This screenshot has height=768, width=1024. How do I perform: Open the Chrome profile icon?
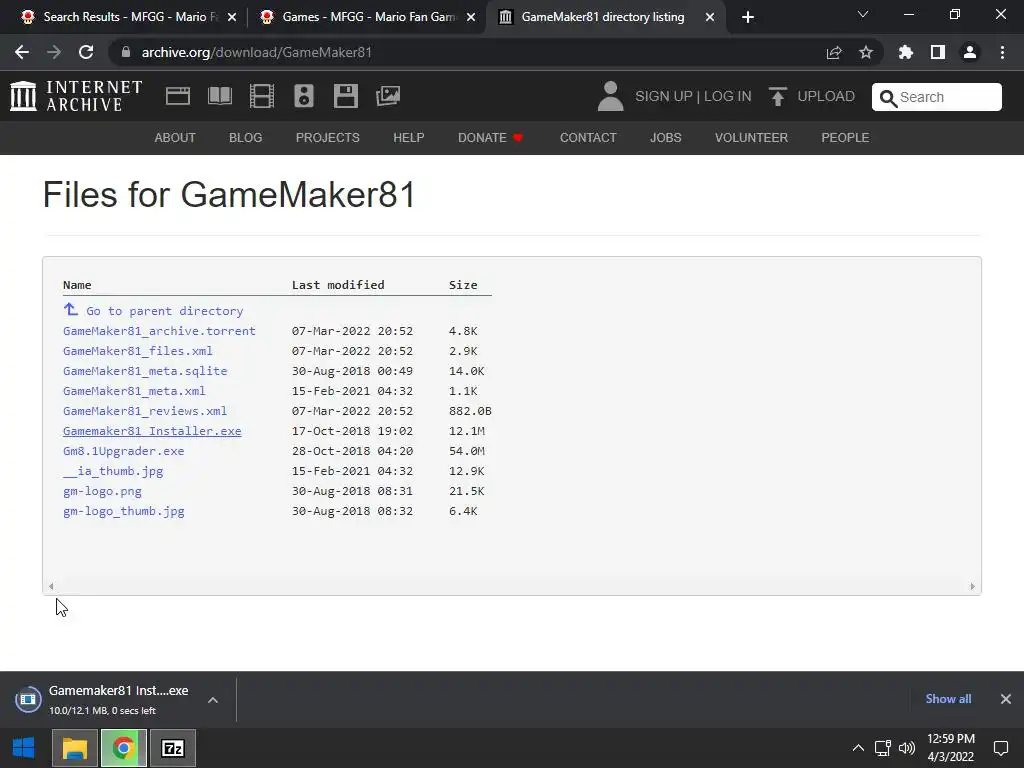point(970,52)
